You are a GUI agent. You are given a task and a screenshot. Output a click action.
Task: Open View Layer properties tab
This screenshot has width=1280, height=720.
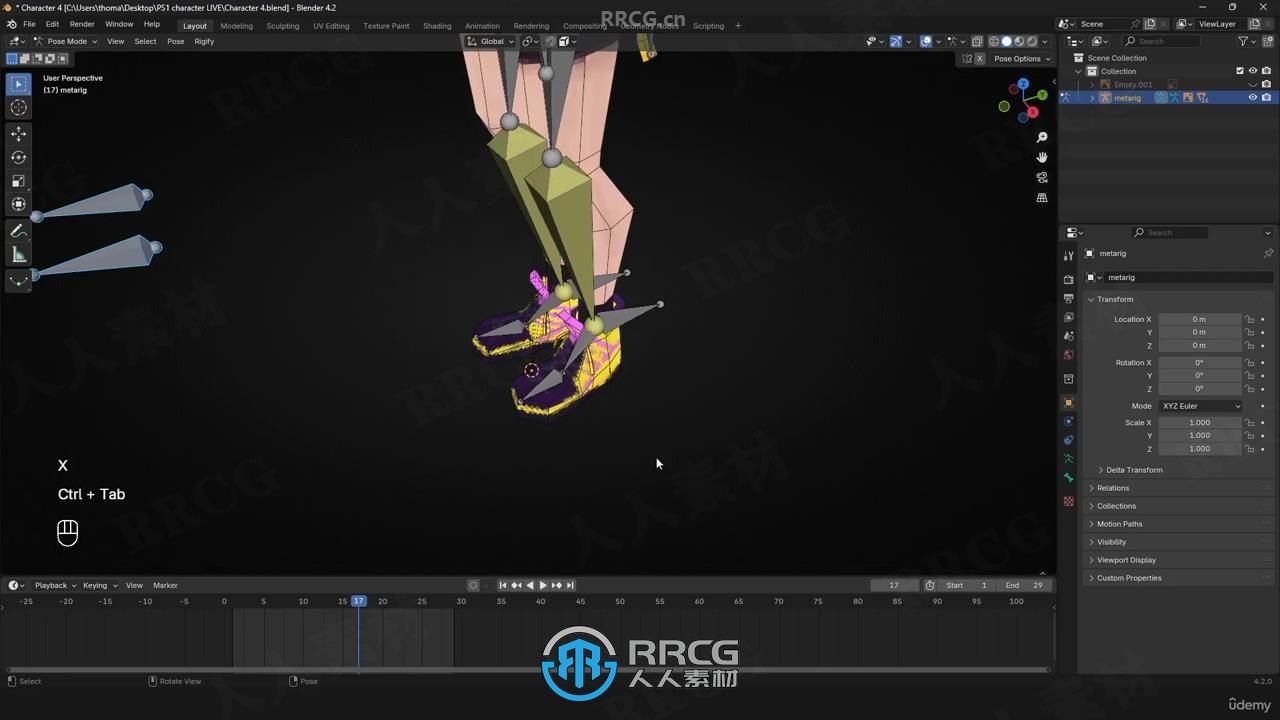click(x=1068, y=317)
